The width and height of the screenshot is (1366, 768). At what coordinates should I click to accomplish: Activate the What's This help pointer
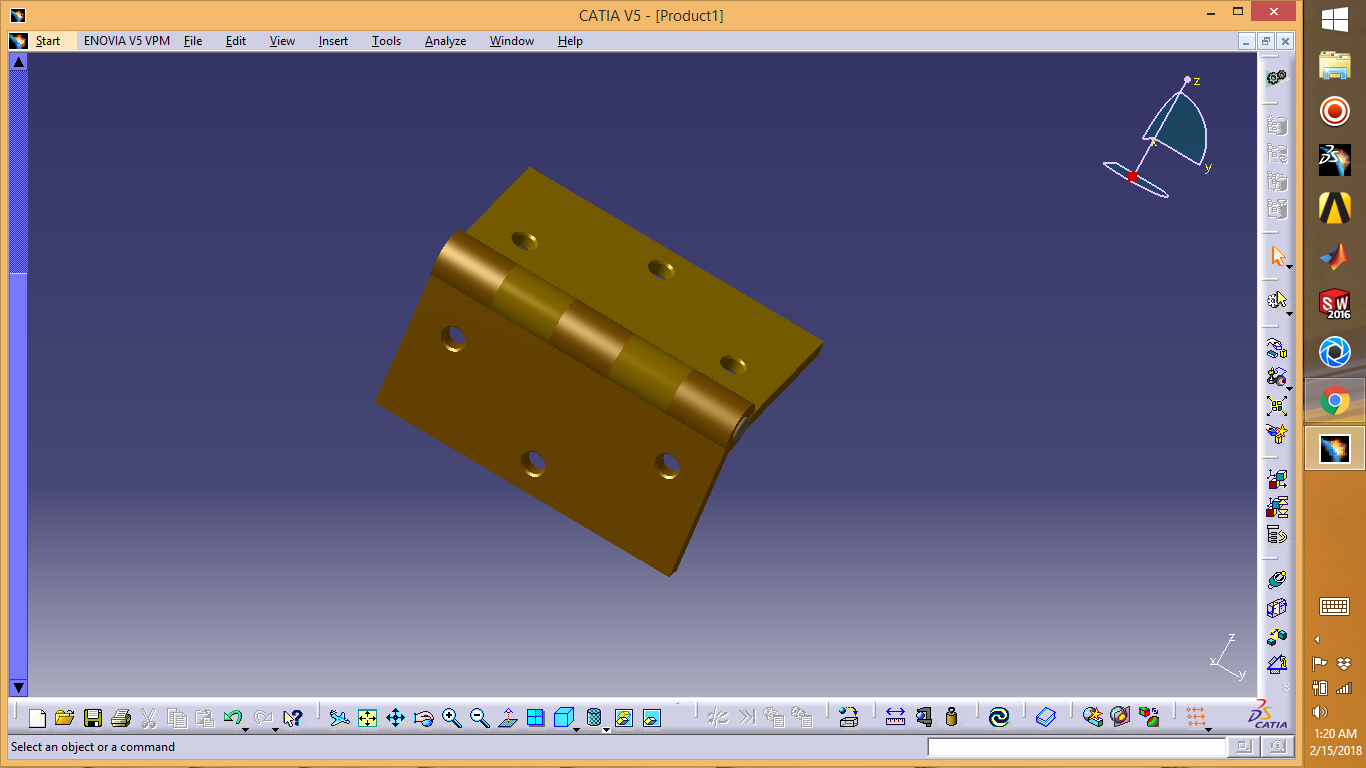click(292, 717)
